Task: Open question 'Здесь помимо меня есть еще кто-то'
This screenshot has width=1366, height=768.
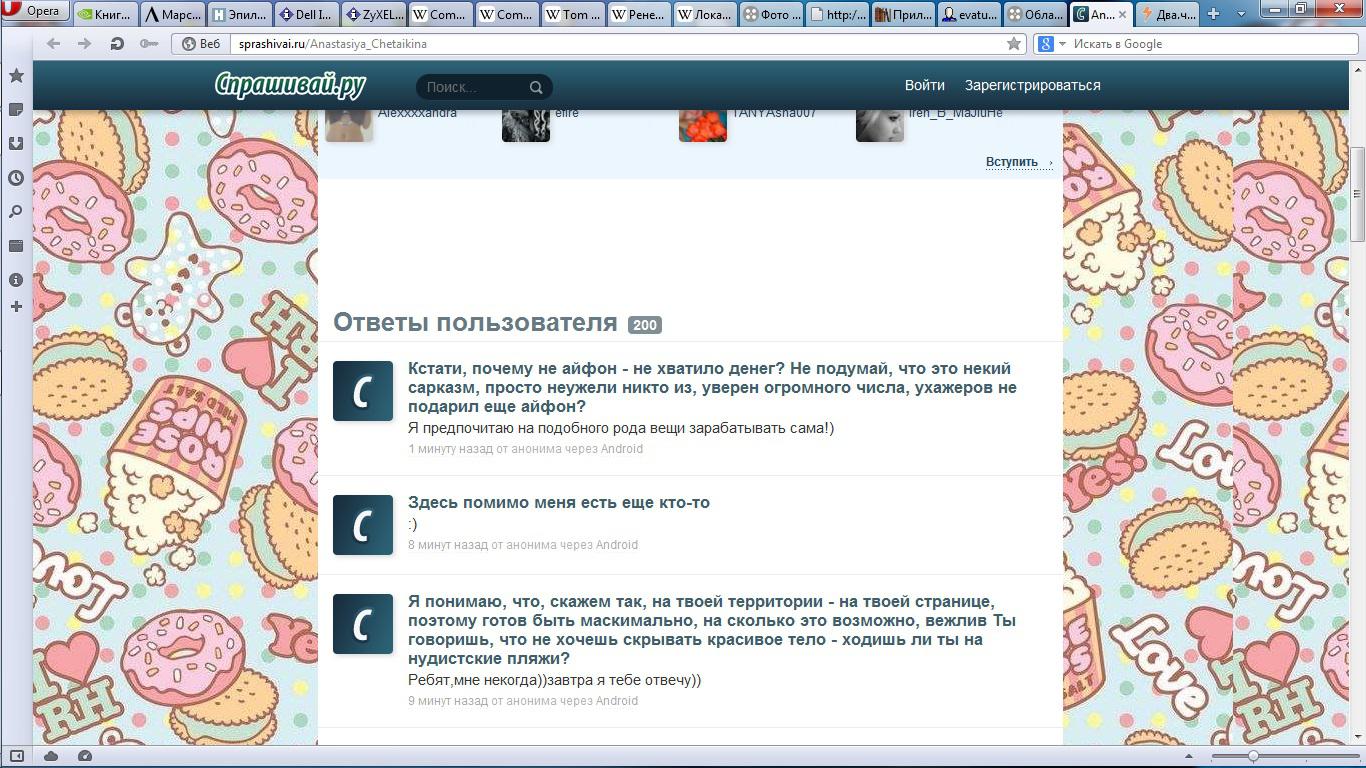Action: click(559, 502)
